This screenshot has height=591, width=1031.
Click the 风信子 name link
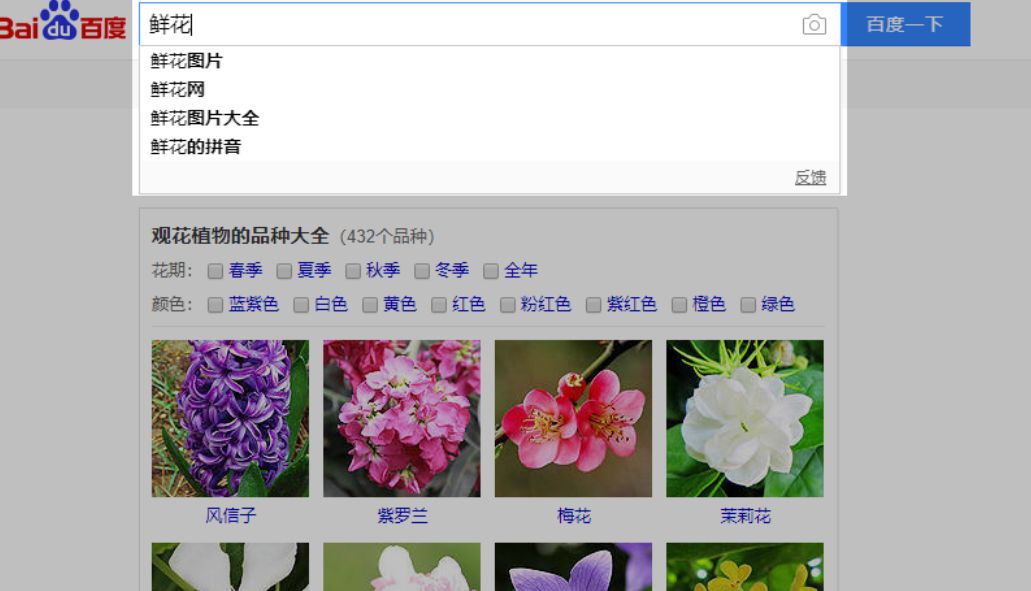click(230, 515)
